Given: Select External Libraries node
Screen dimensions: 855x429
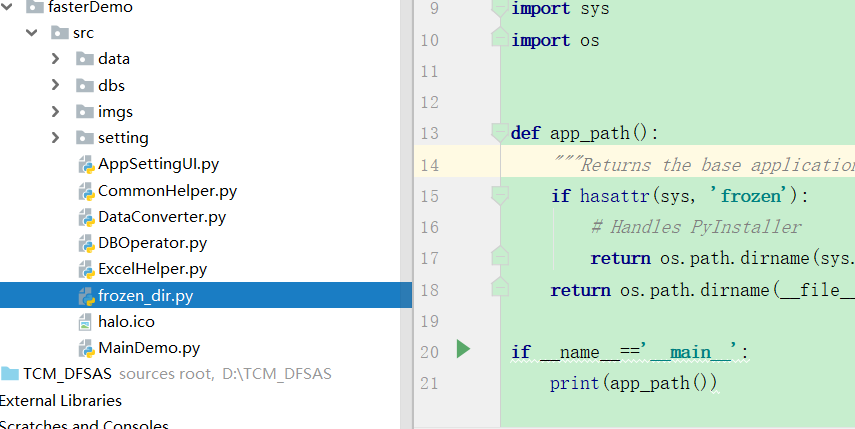Looking at the screenshot, I should (61, 401).
